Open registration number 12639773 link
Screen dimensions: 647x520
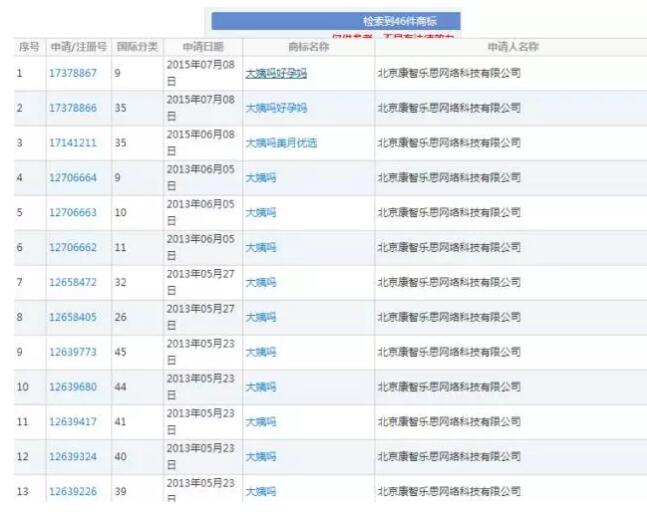(x=73, y=352)
